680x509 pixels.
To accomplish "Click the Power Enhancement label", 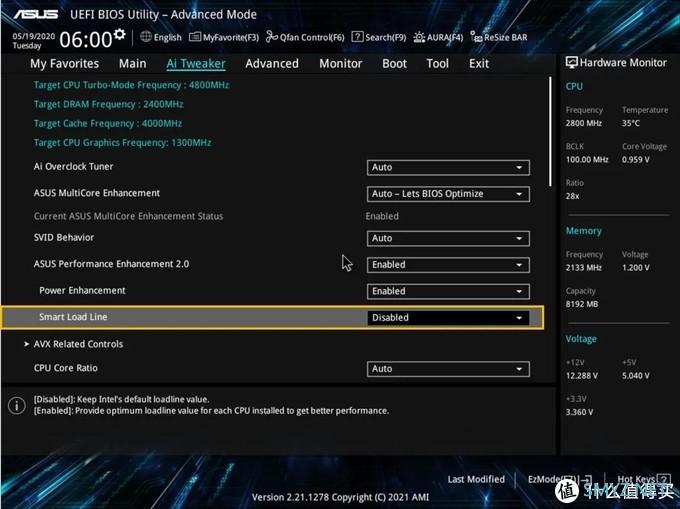I will (82, 290).
